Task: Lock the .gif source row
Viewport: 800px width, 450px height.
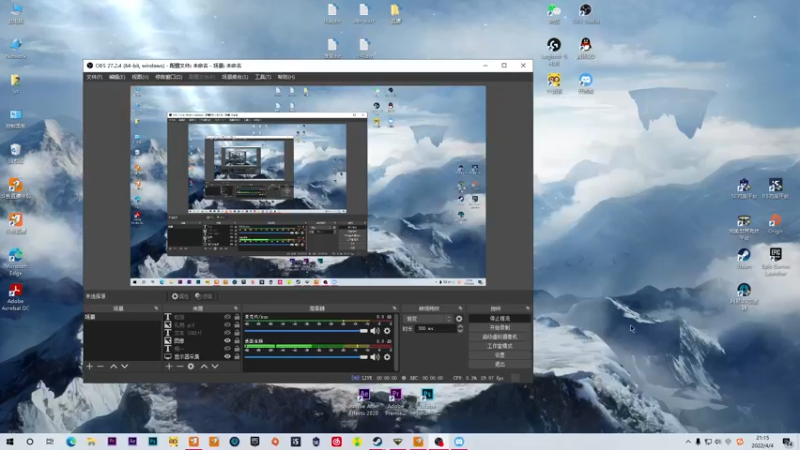Action: (x=237, y=324)
